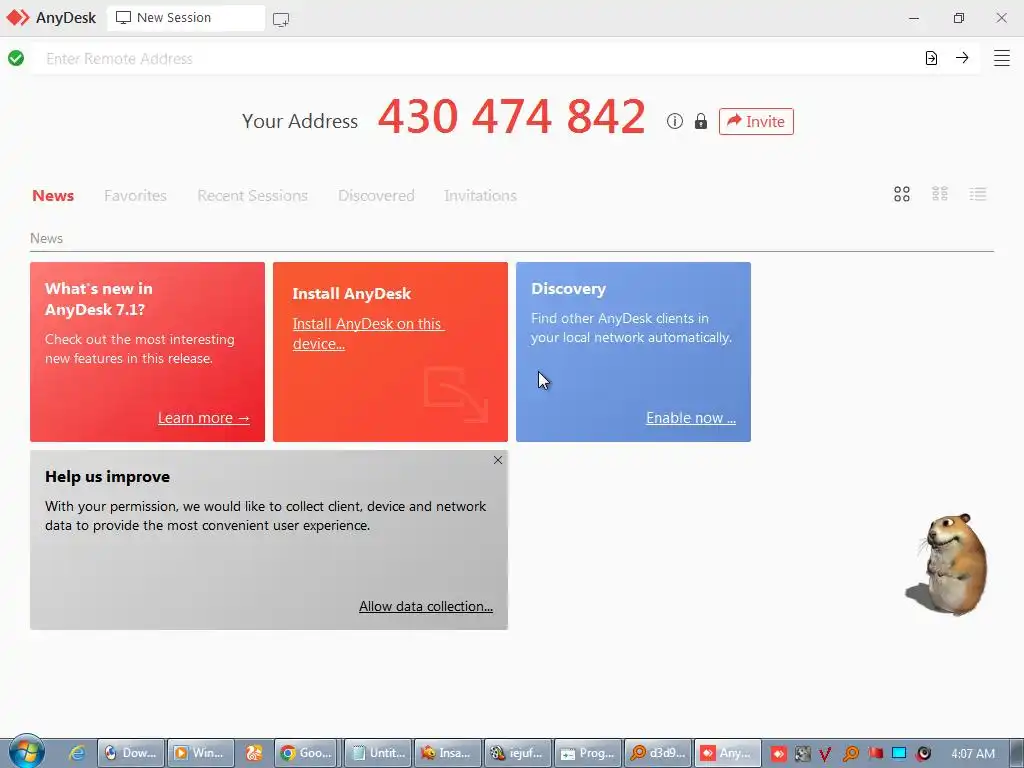Click Allow data collection link
The width and height of the screenshot is (1024, 768).
[426, 606]
